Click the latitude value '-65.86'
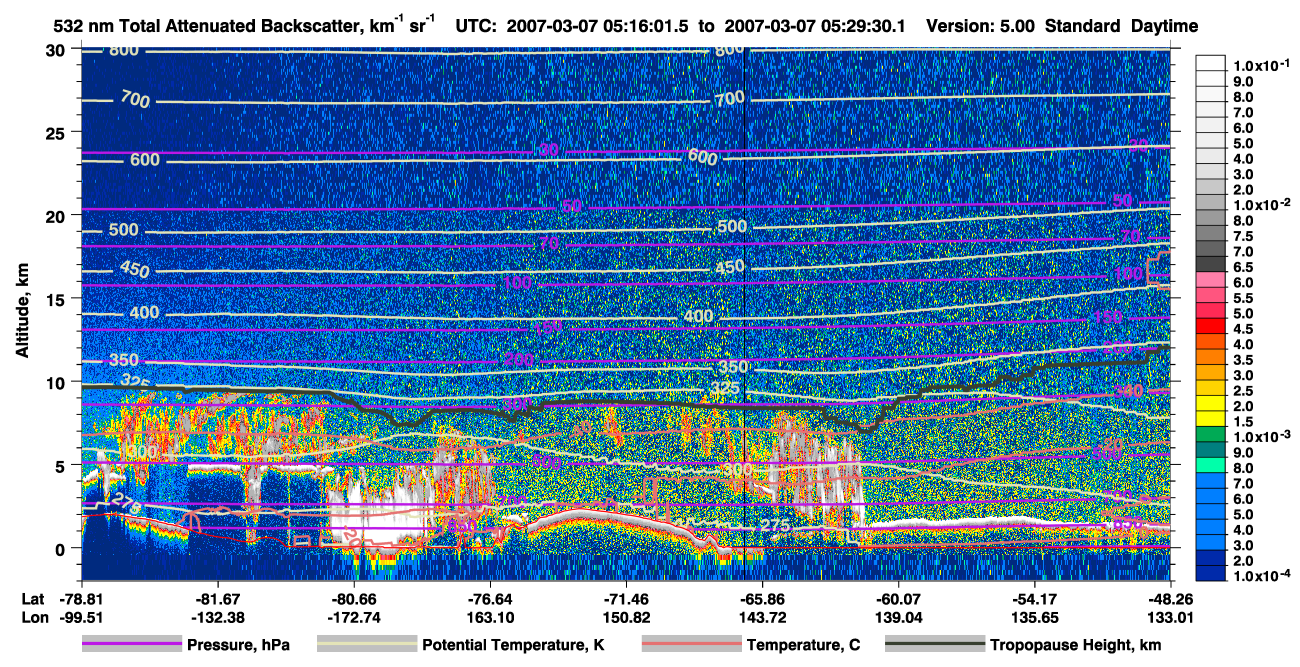1300x667 pixels. point(762,598)
